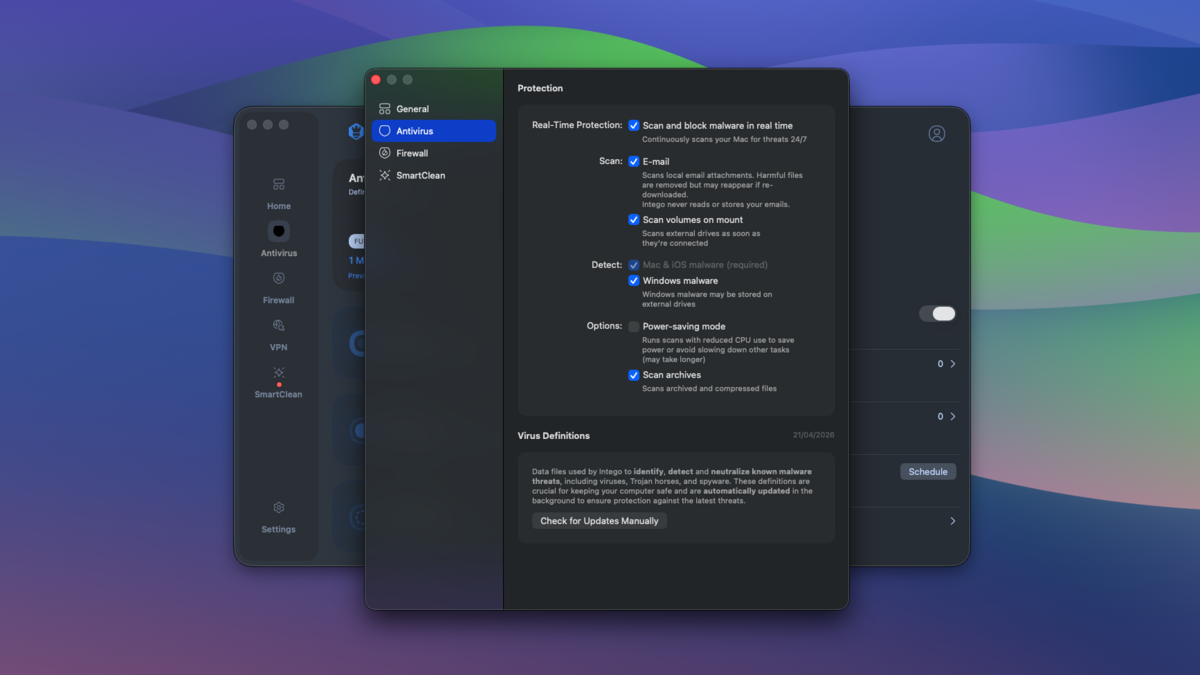The width and height of the screenshot is (1200, 675).
Task: Open the SmartClean sparkle icon in main sidebar
Action: tap(278, 373)
